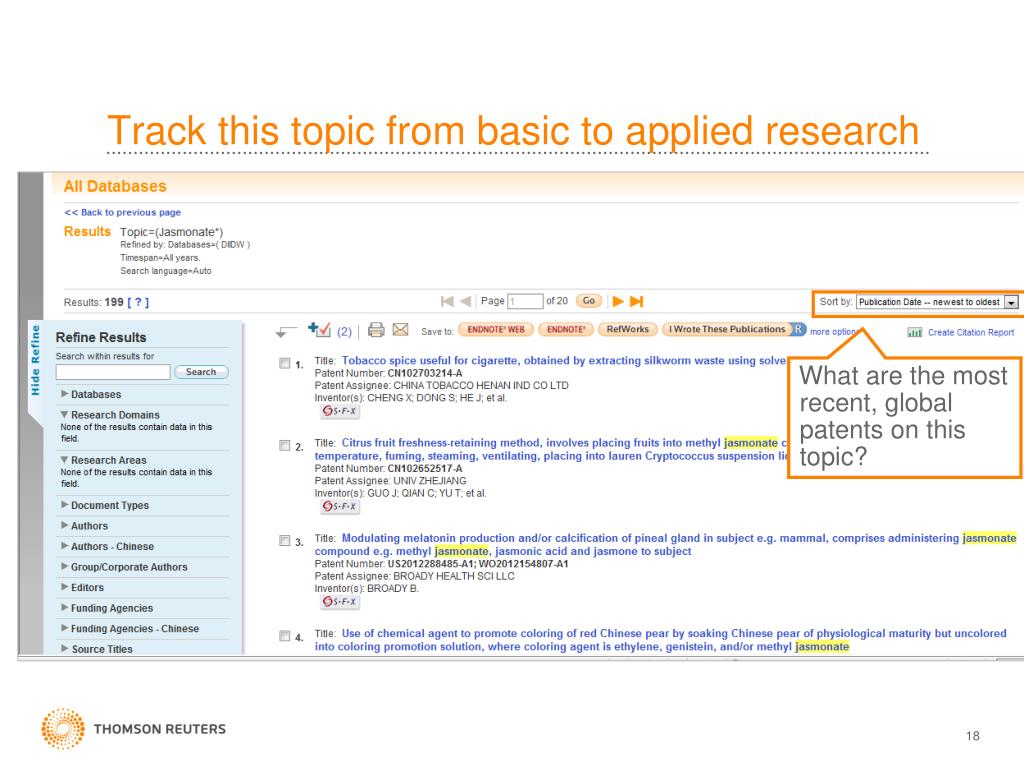
Task: Save to EndNote Web
Action: 496,330
